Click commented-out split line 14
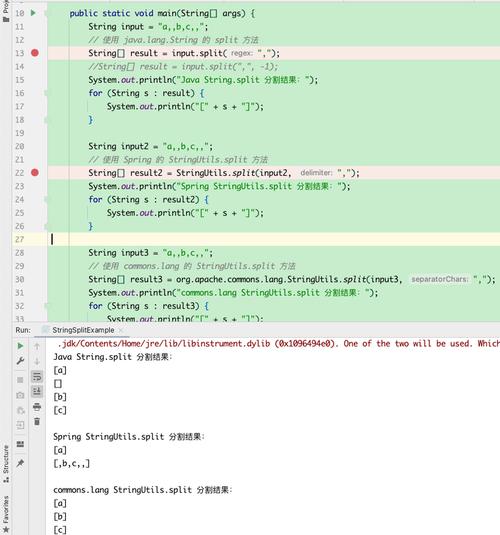 point(183,67)
